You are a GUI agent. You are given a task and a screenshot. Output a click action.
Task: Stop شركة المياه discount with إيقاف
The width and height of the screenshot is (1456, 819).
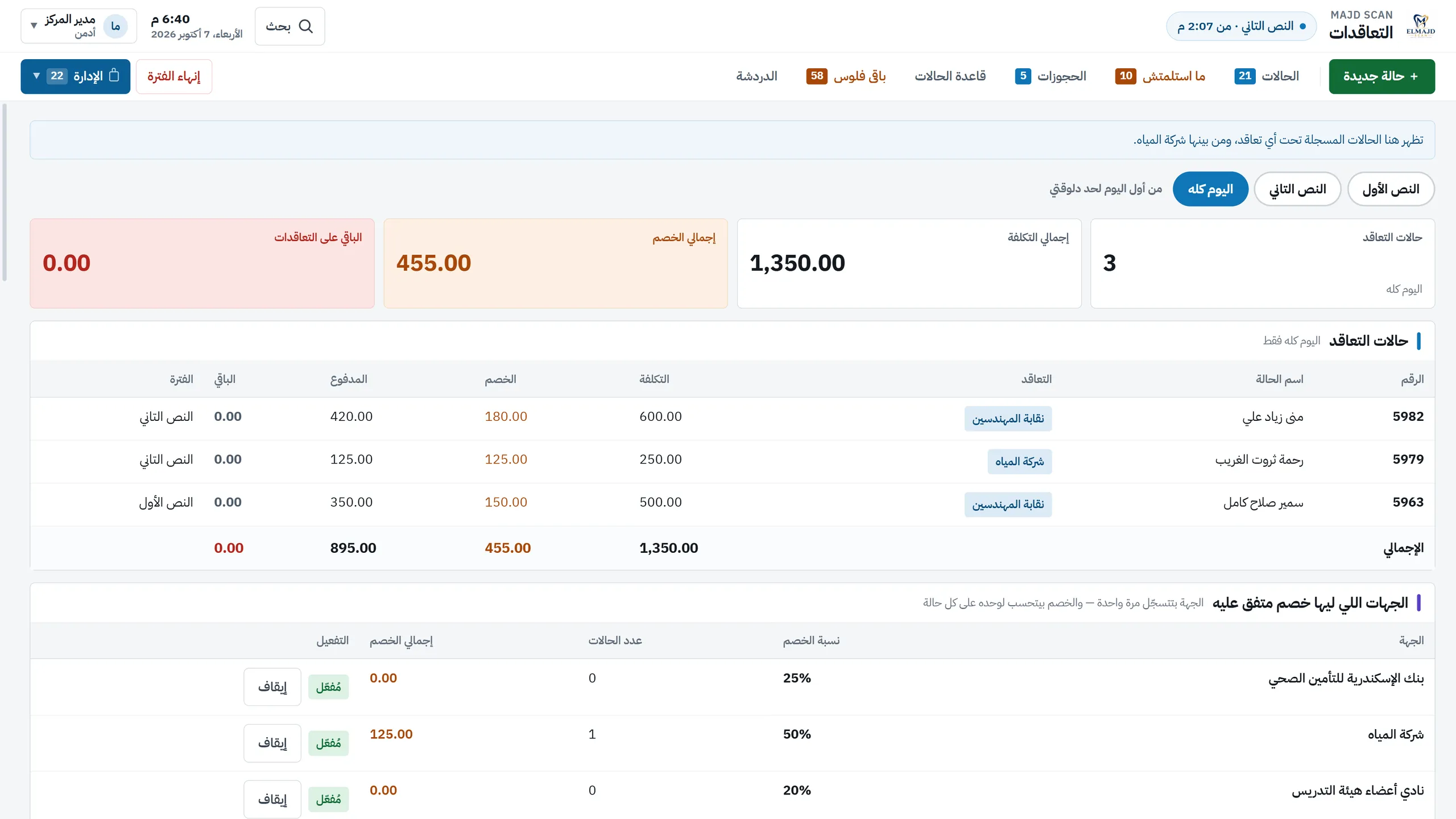[272, 743]
